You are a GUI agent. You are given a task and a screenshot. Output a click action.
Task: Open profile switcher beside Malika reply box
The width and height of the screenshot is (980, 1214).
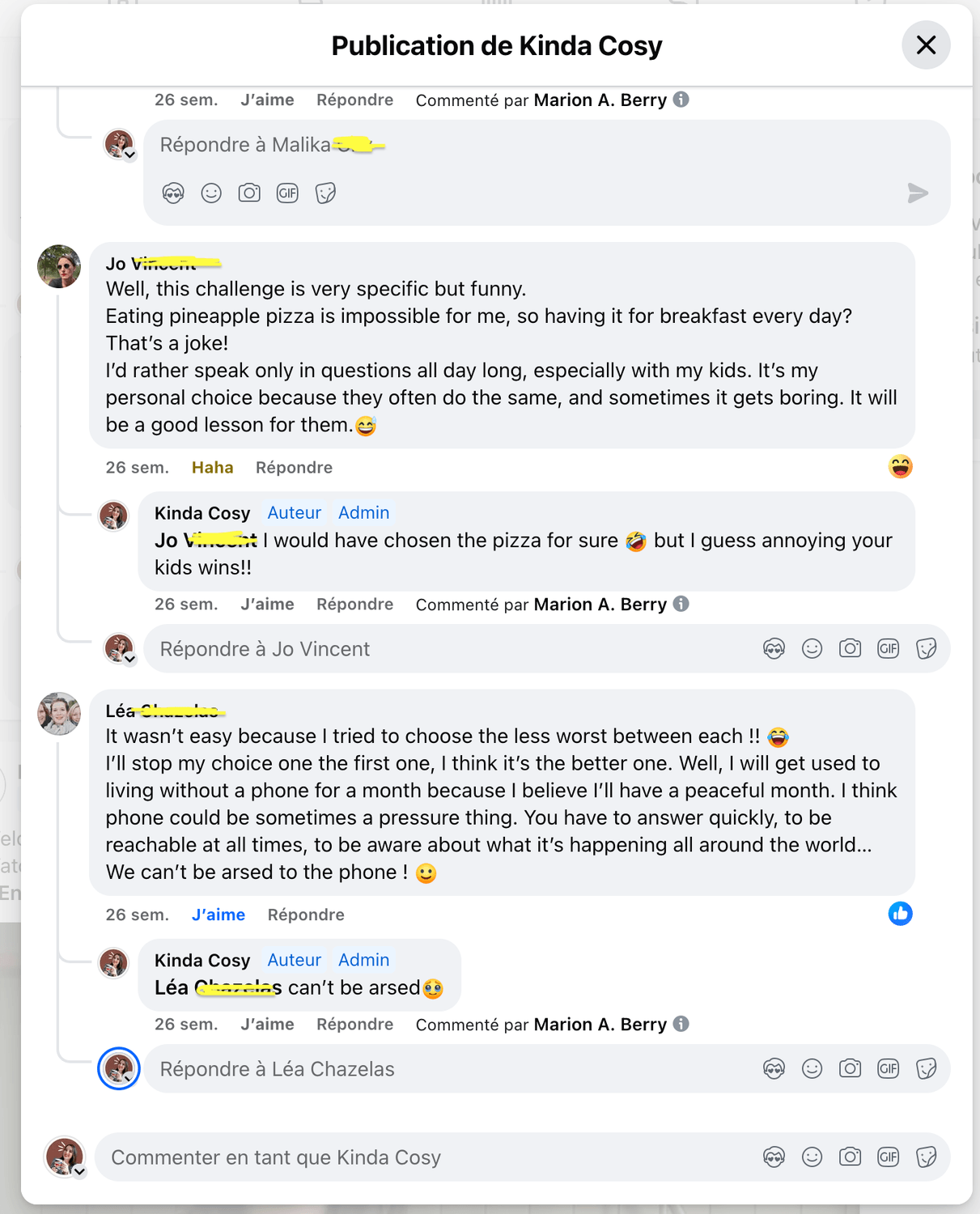(x=129, y=155)
